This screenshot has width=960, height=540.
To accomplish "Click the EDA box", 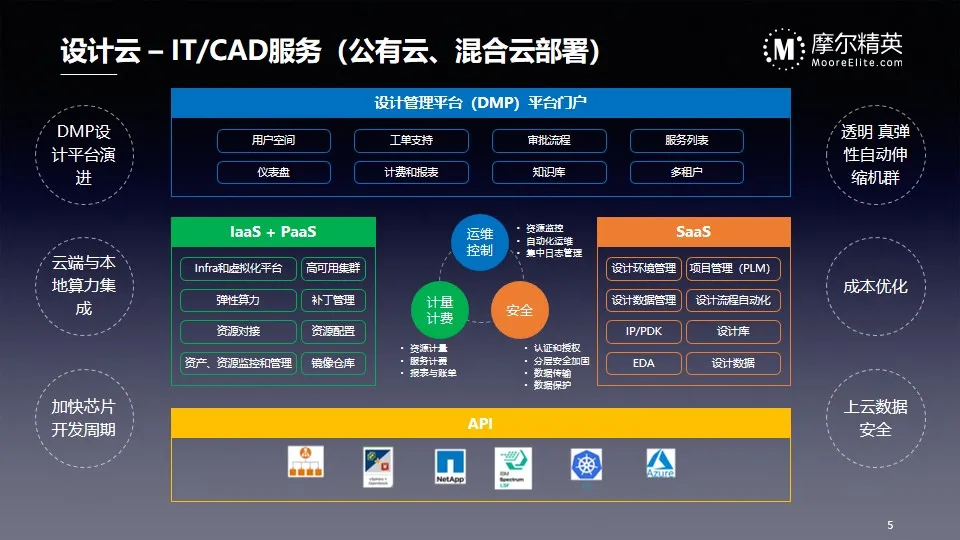I will point(643,363).
